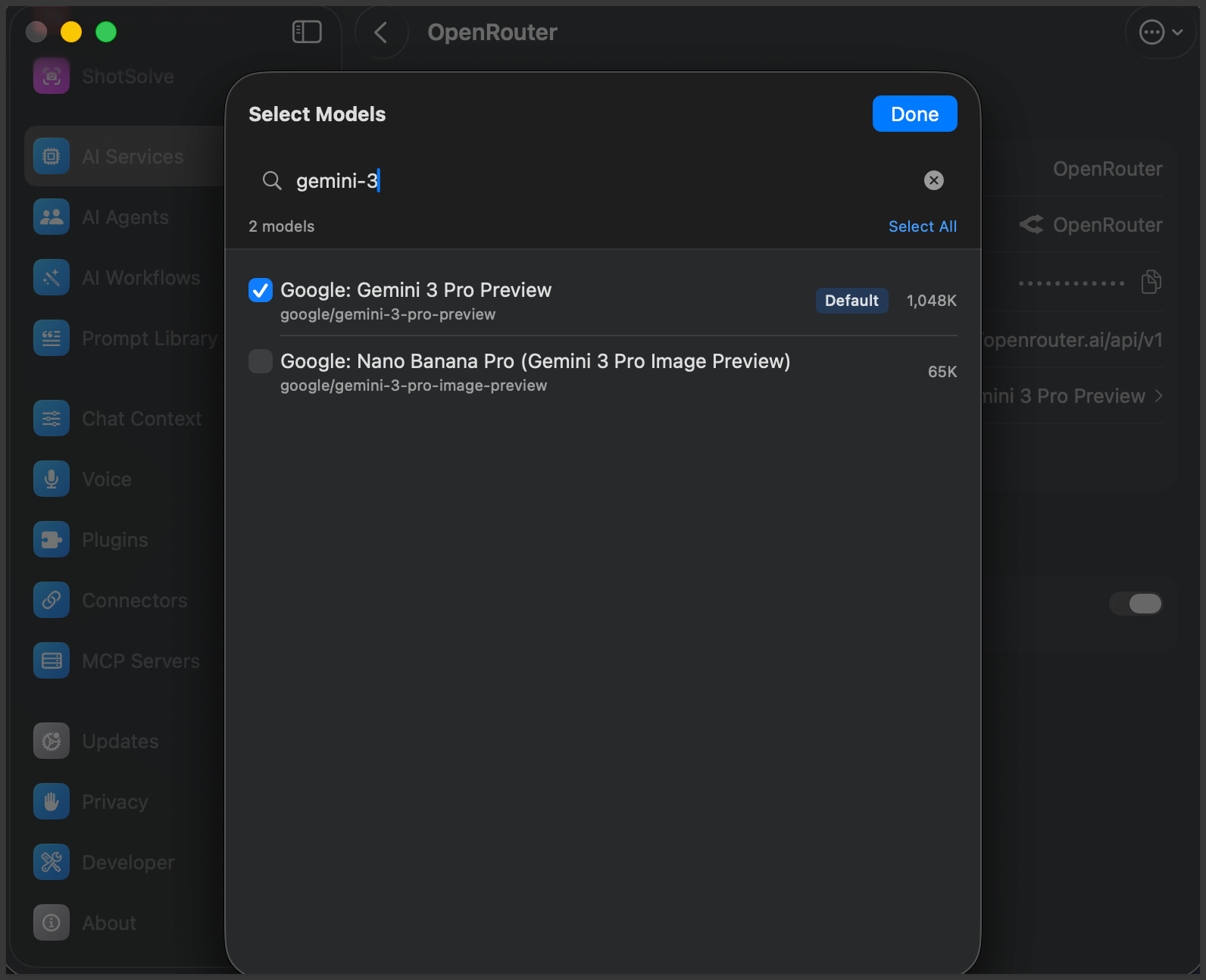Viewport: 1206px width, 980px height.
Task: Click the 1,048K context size value
Action: [932, 301]
